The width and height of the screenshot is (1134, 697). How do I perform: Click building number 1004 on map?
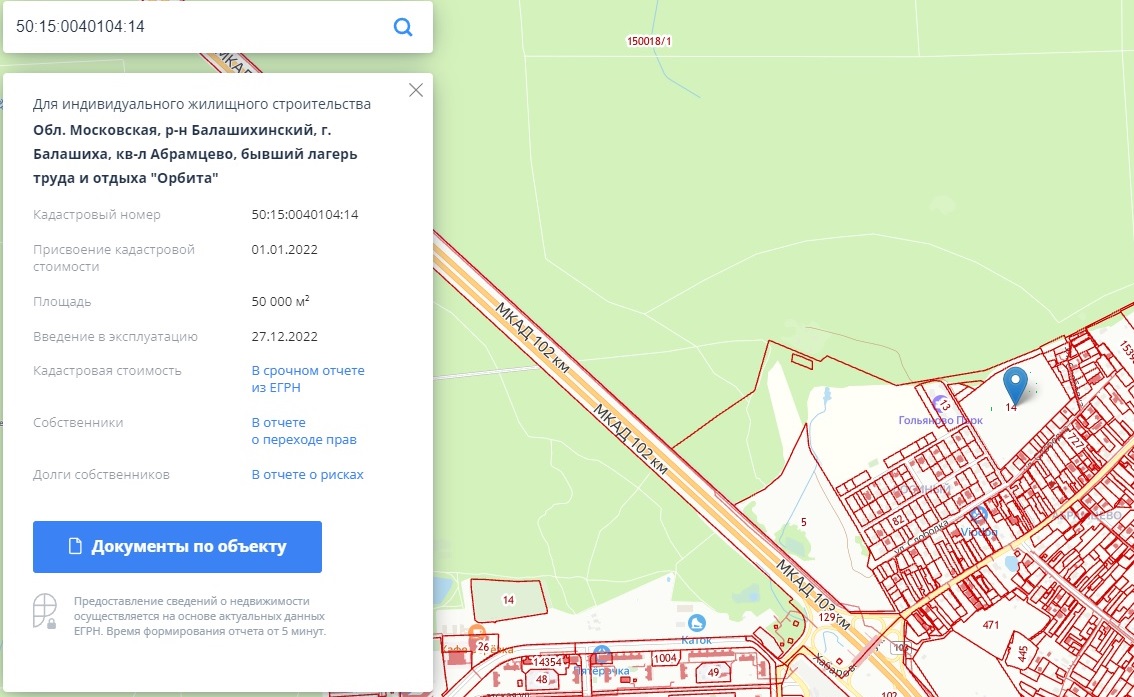pos(665,658)
